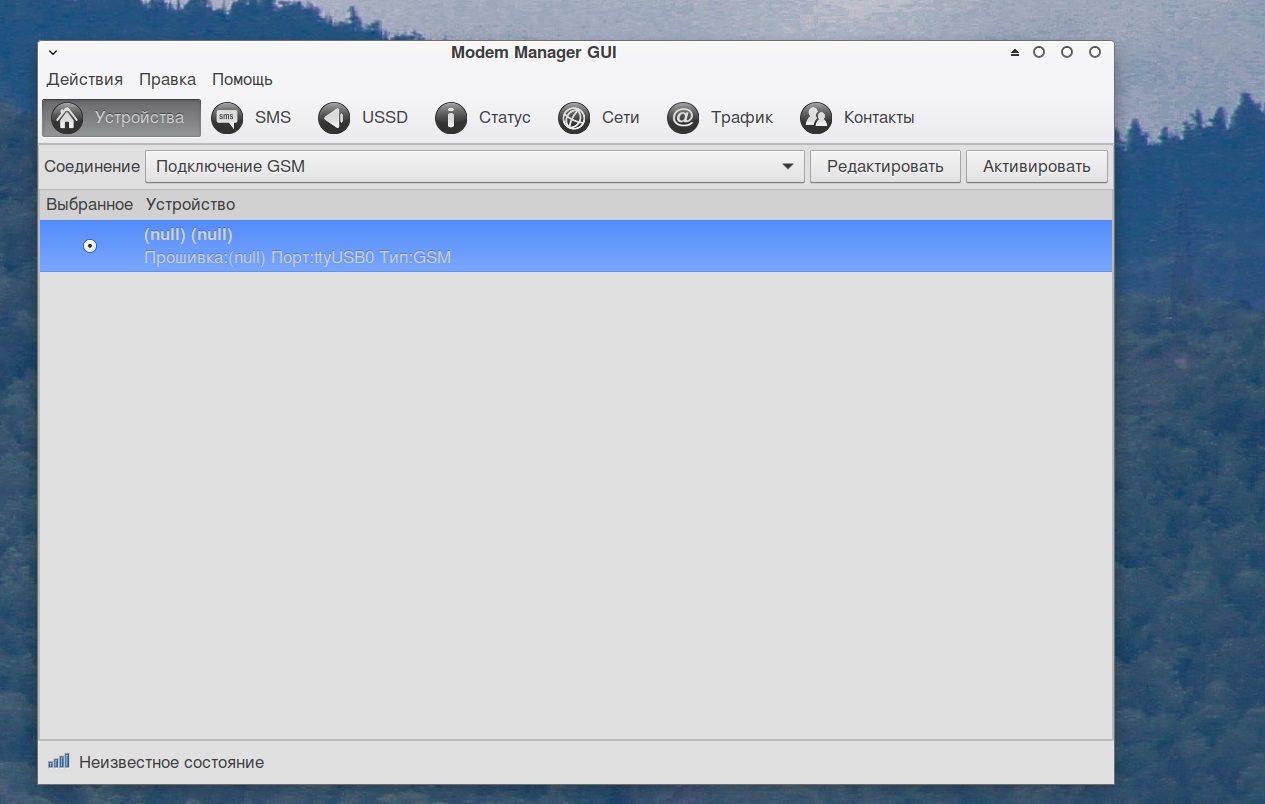Click the Modem Manager GUI title text
The width and height of the screenshot is (1265, 804).
pyautogui.click(x=534, y=53)
